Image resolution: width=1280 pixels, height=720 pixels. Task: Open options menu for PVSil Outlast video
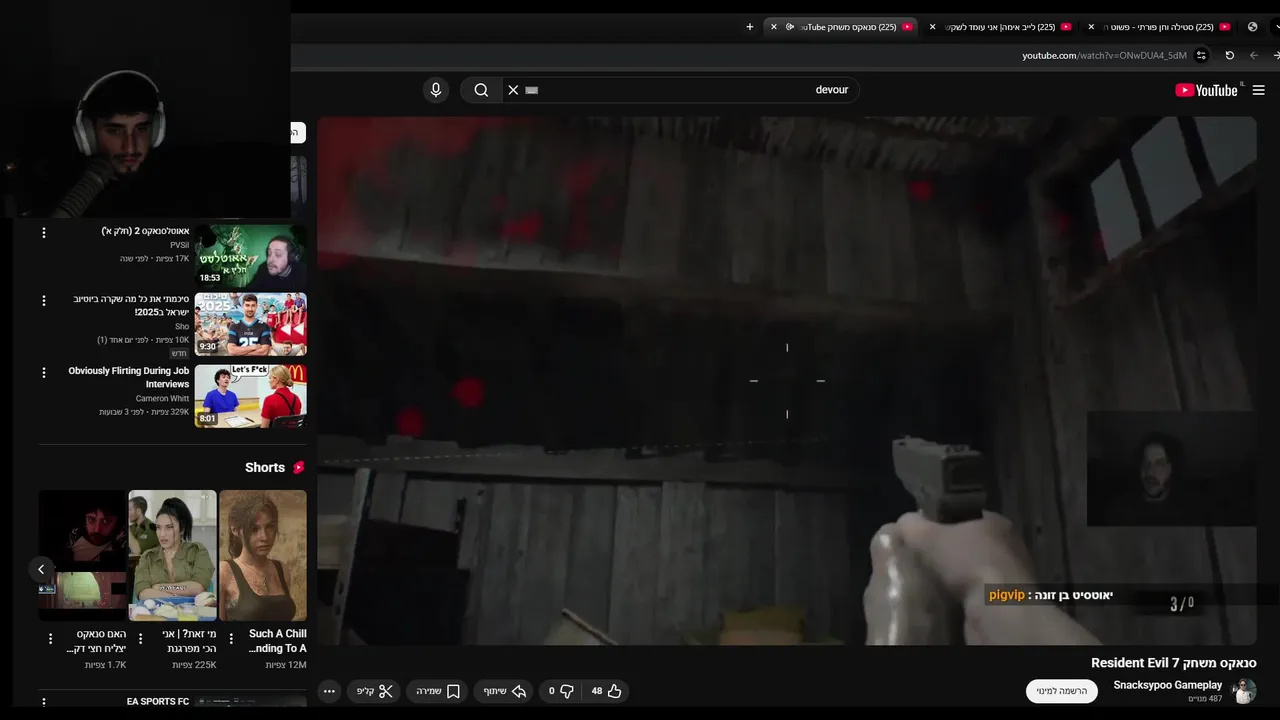[43, 233]
